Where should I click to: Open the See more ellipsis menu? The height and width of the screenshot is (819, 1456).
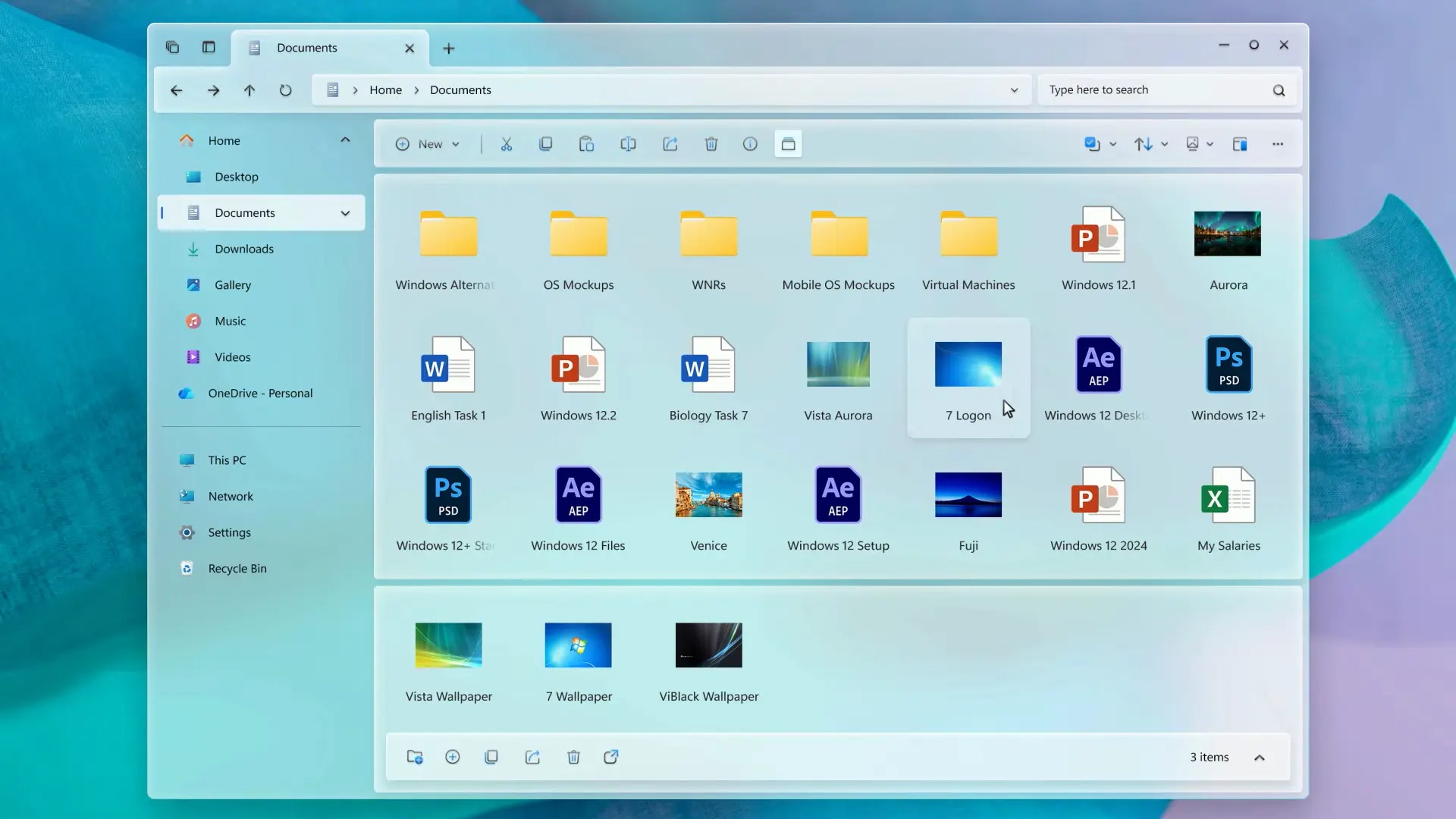tap(1278, 144)
